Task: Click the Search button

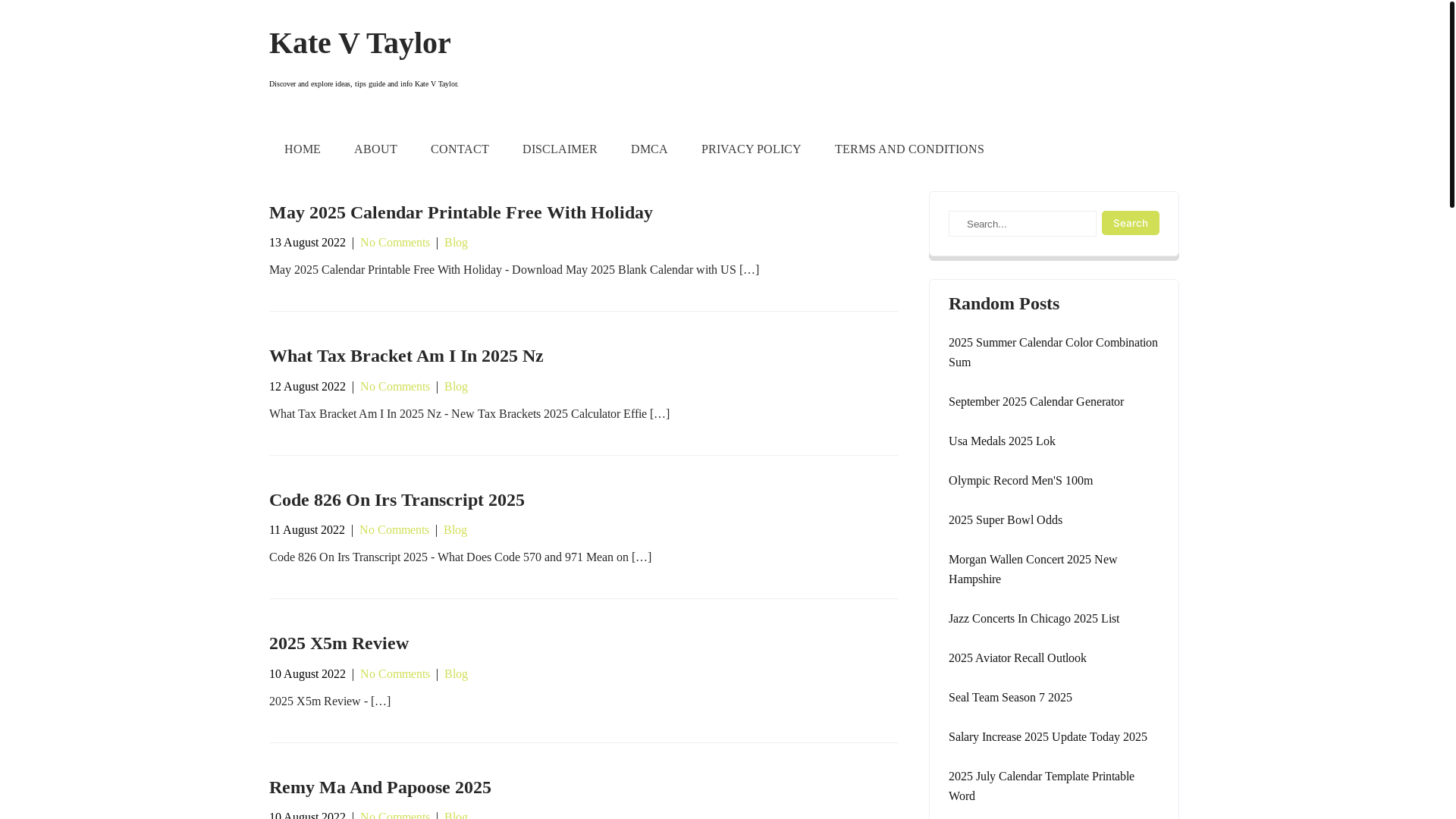Action: click(1130, 223)
